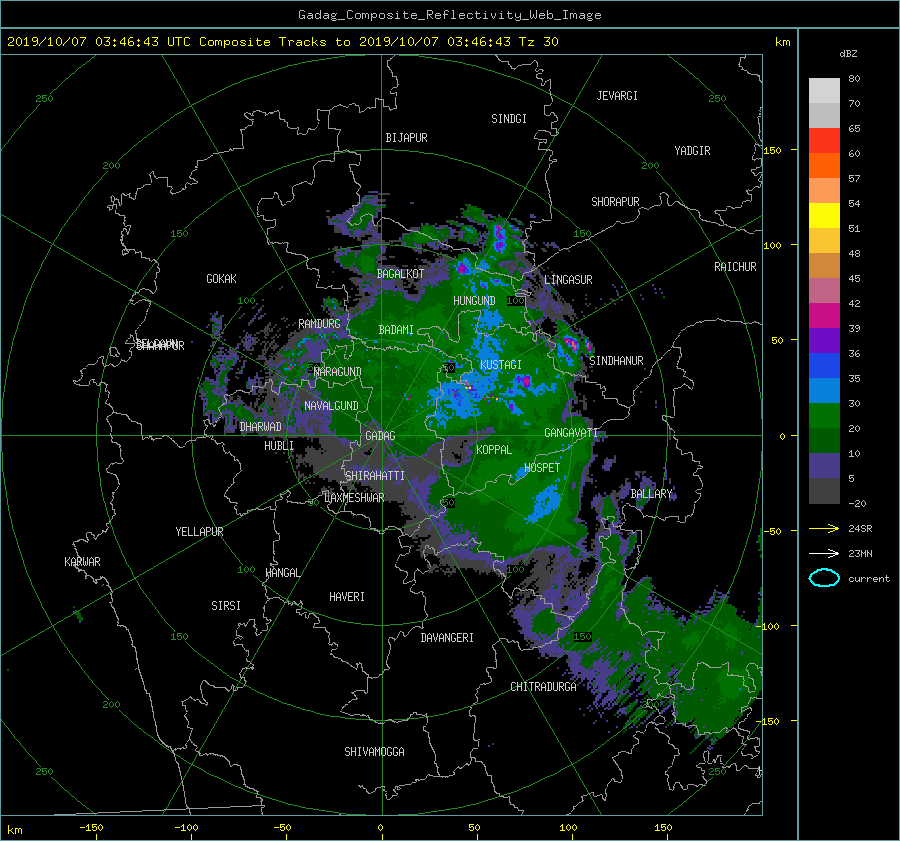Click the blue echo patch south of Hospet
Viewport: 900px width, 841px height.
[x=545, y=503]
